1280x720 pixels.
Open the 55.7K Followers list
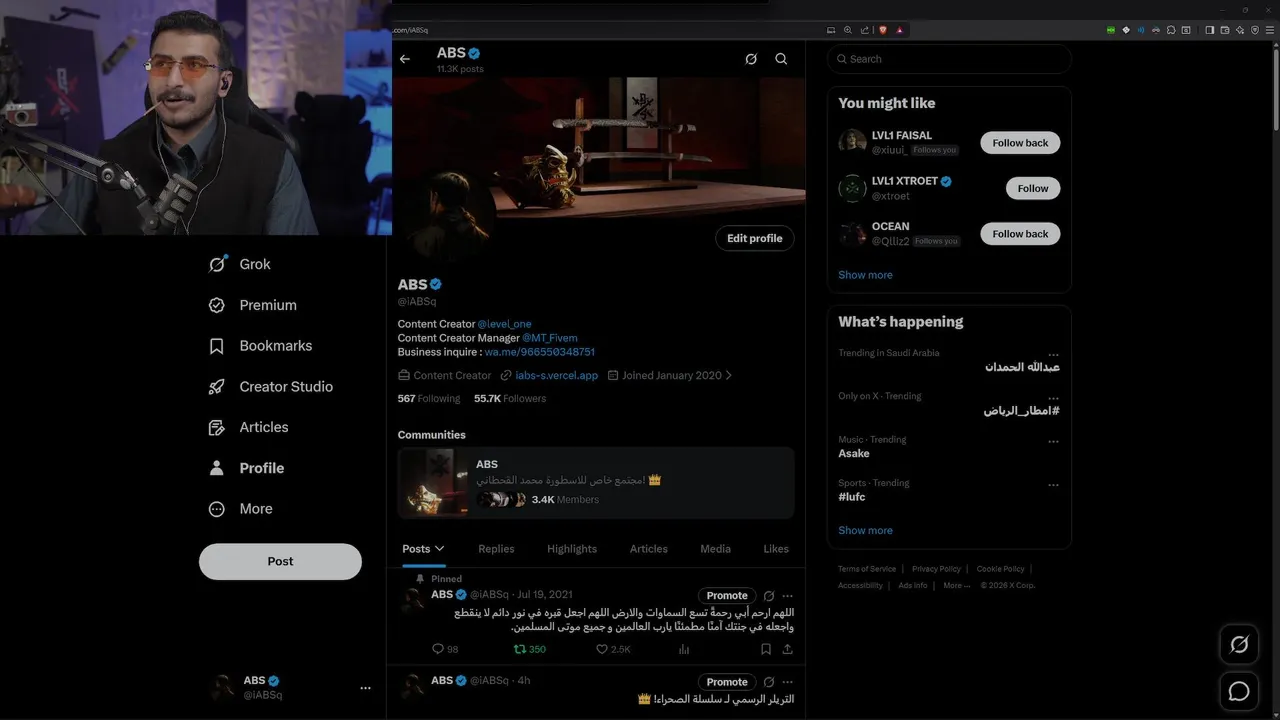pyautogui.click(x=510, y=398)
